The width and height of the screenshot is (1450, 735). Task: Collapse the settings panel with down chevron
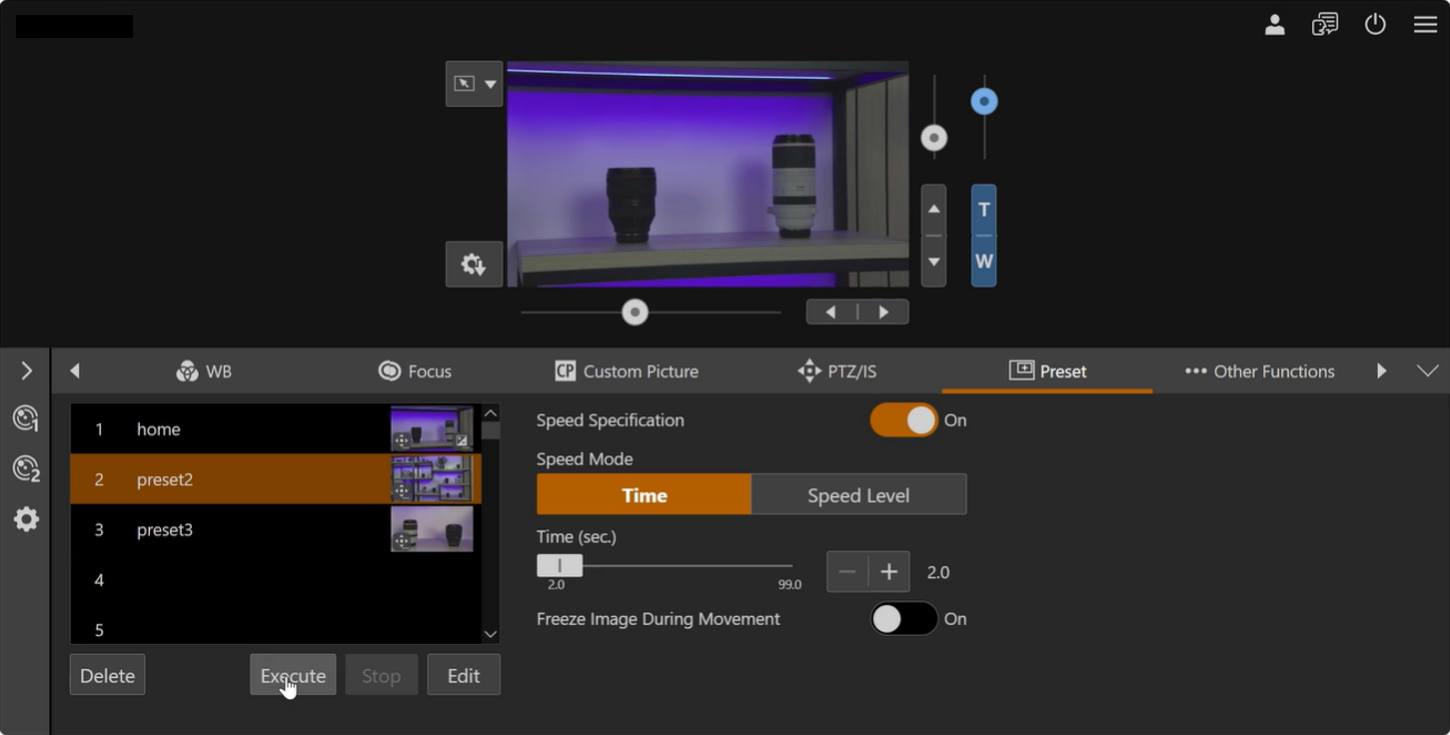click(x=1427, y=371)
